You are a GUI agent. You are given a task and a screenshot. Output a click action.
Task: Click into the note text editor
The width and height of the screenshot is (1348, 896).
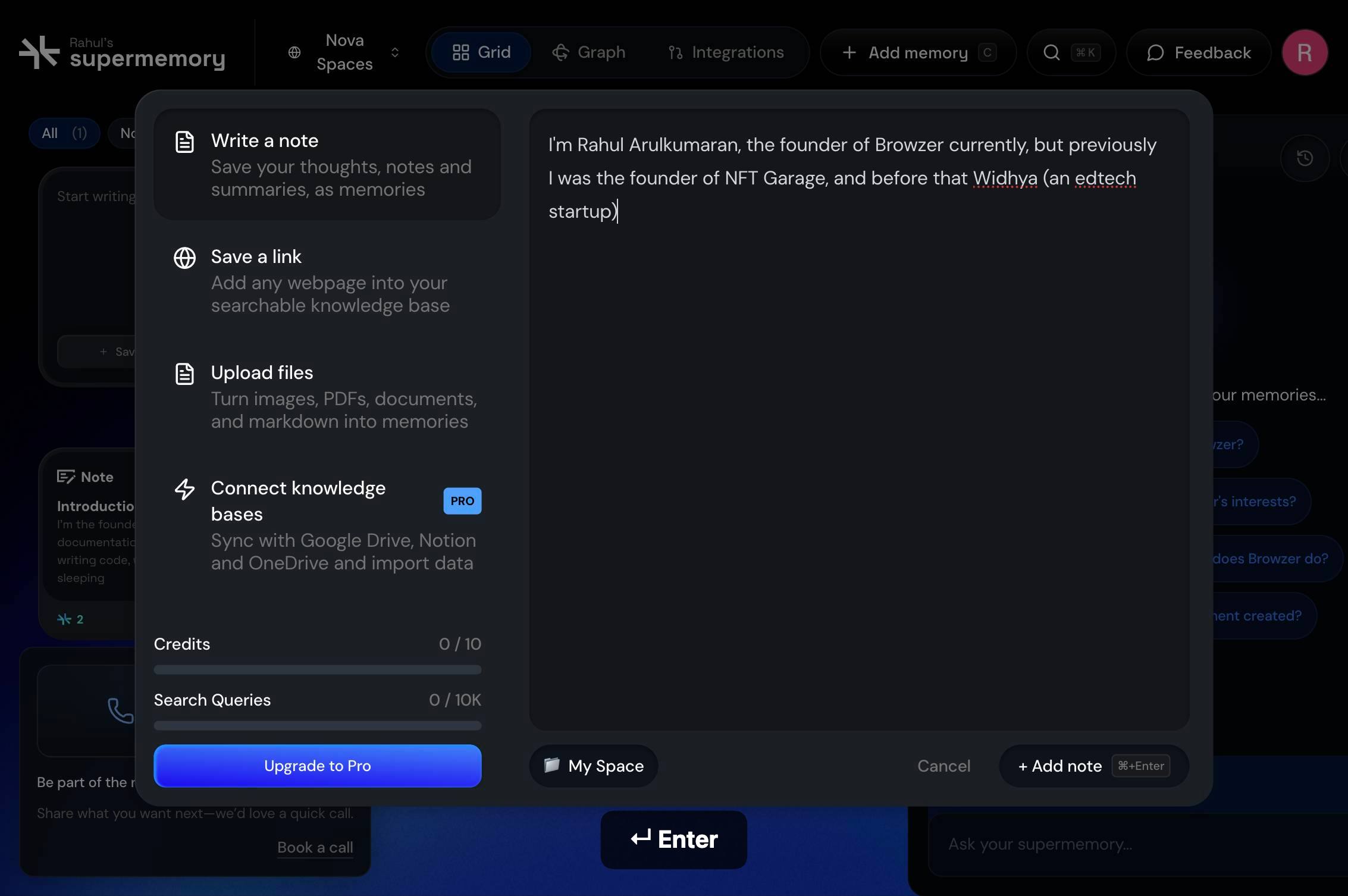pyautogui.click(x=859, y=419)
